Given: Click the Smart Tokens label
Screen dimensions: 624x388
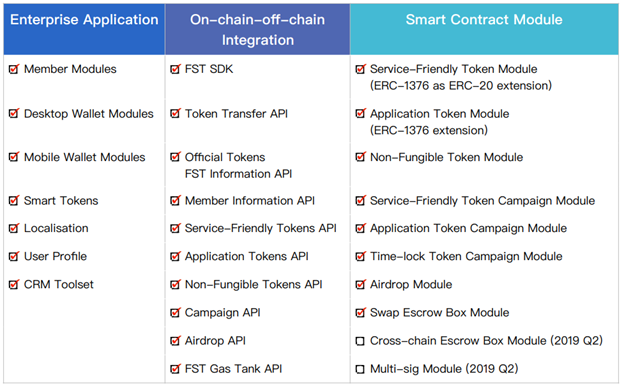Looking at the screenshot, I should pyautogui.click(x=61, y=201).
